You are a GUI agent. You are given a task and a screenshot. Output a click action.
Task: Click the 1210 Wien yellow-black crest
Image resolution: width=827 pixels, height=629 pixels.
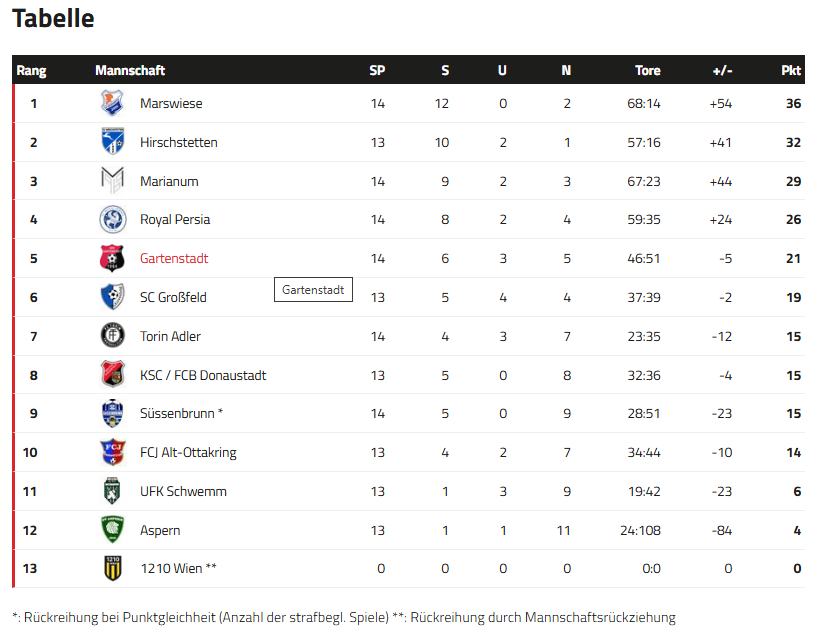pyautogui.click(x=112, y=568)
